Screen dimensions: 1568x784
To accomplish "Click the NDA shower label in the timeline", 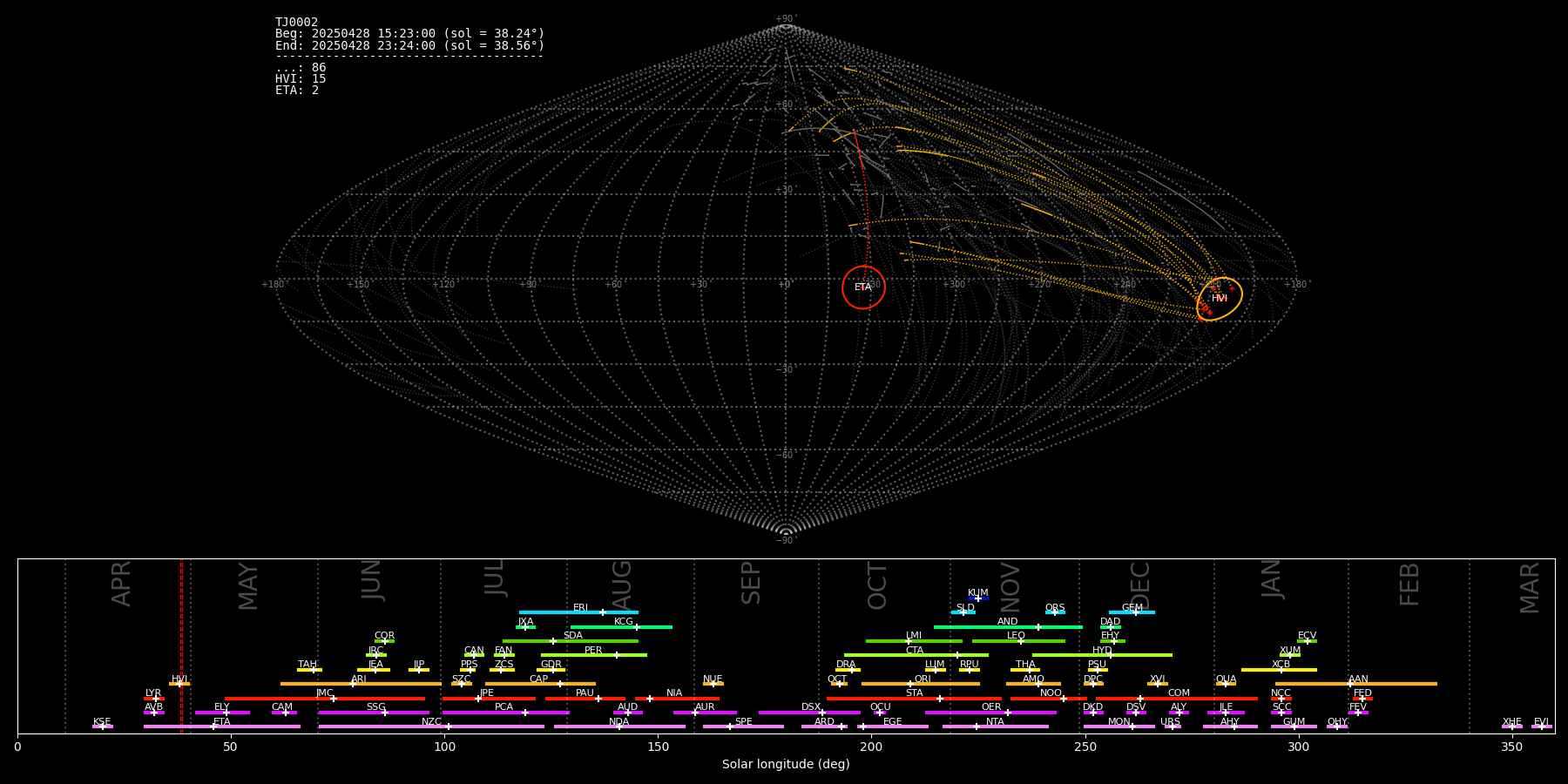I will 618,721.
